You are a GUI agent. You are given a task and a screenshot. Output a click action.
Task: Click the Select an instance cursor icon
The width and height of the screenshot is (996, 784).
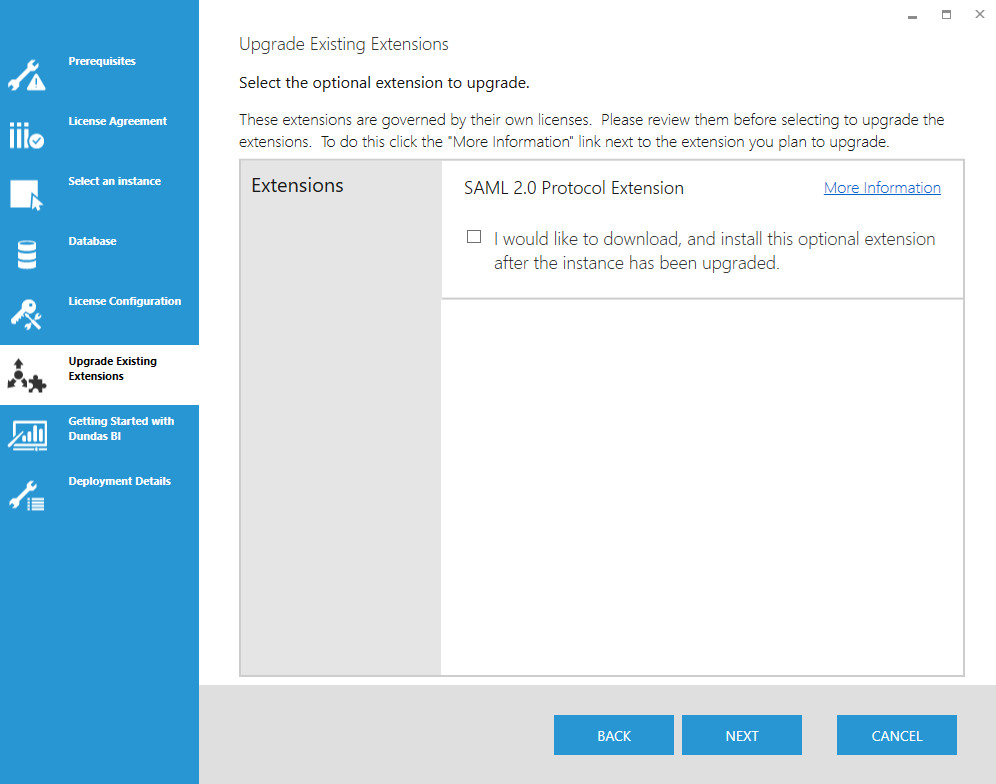coord(27,195)
